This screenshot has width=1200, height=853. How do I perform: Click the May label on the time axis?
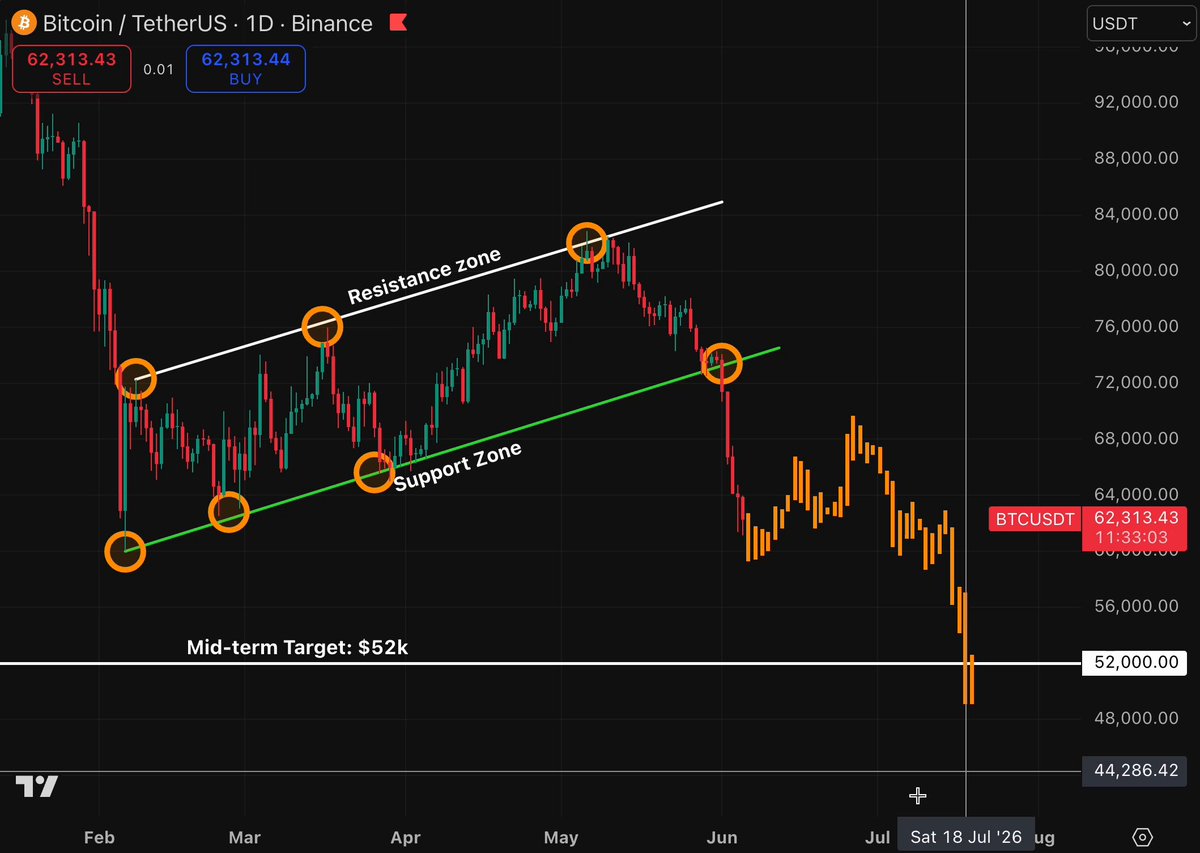pos(559,836)
